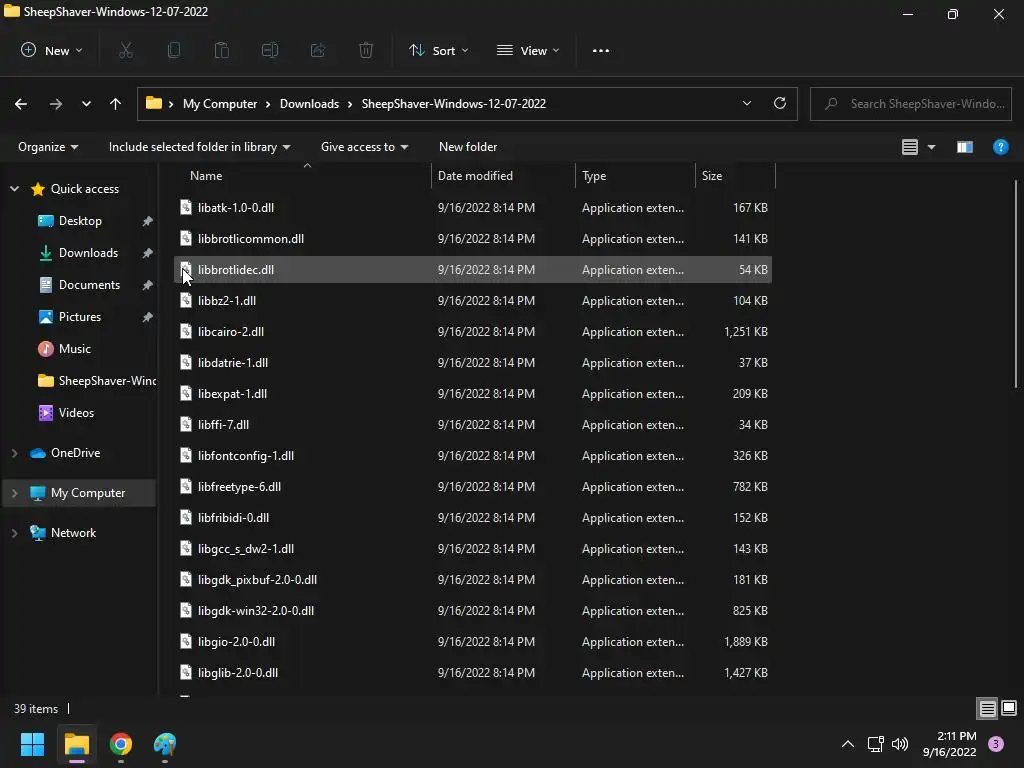
Task: Expand the Network tree node
Action: pyautogui.click(x=14, y=533)
